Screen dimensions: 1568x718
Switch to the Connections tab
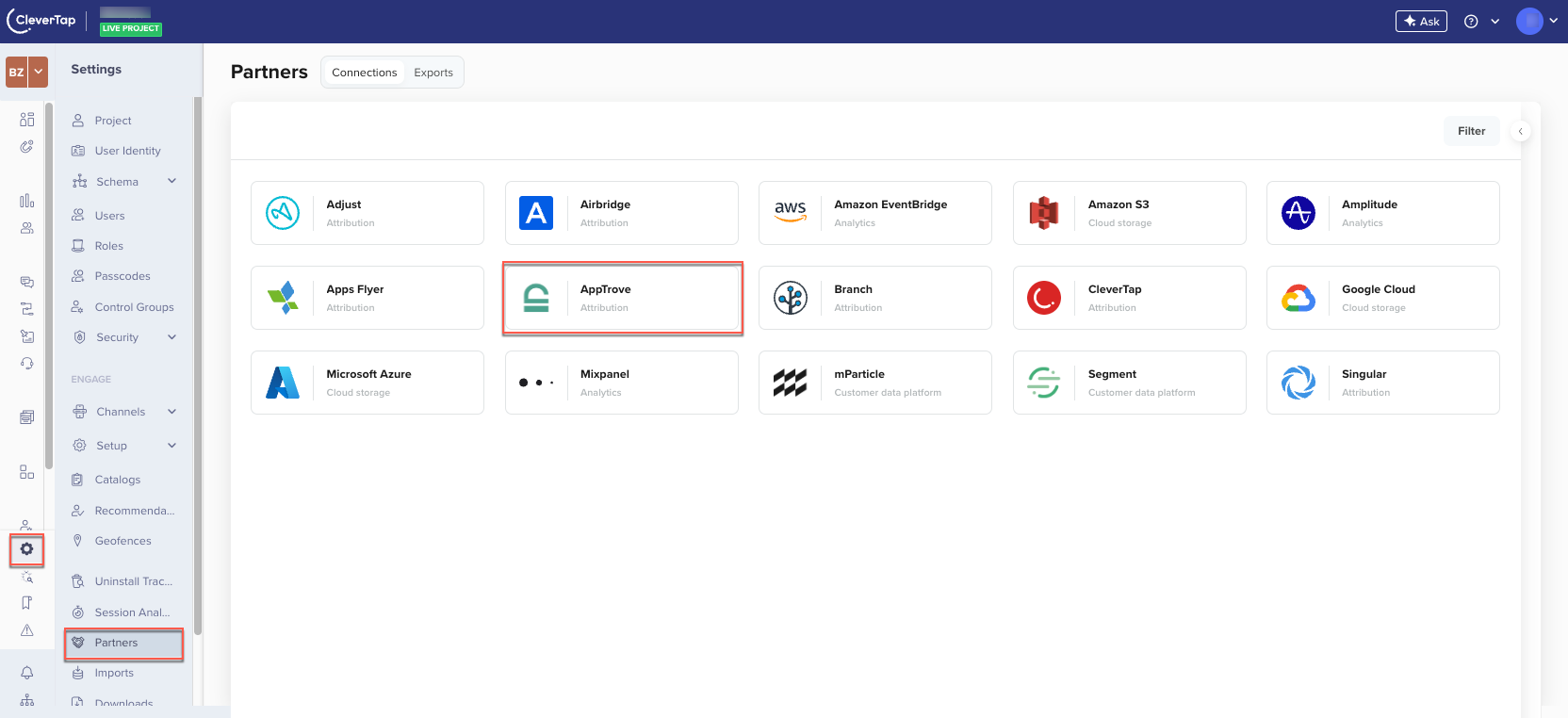(364, 73)
